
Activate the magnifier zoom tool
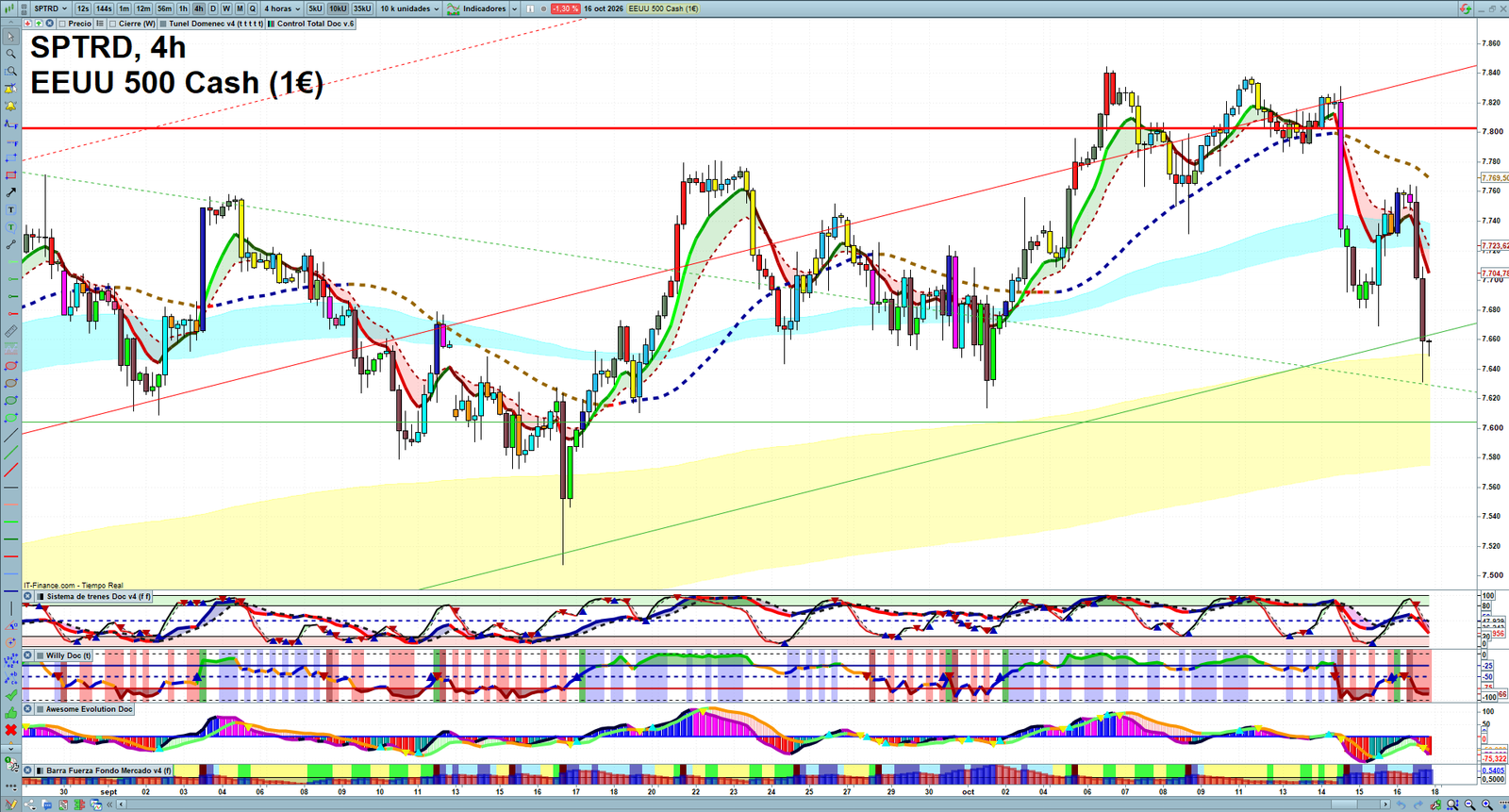pos(11,54)
